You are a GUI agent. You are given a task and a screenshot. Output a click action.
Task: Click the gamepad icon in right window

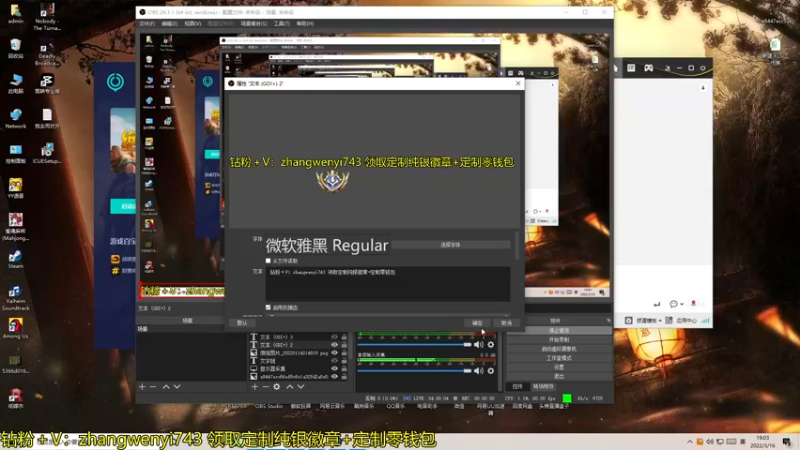pyautogui.click(x=648, y=68)
